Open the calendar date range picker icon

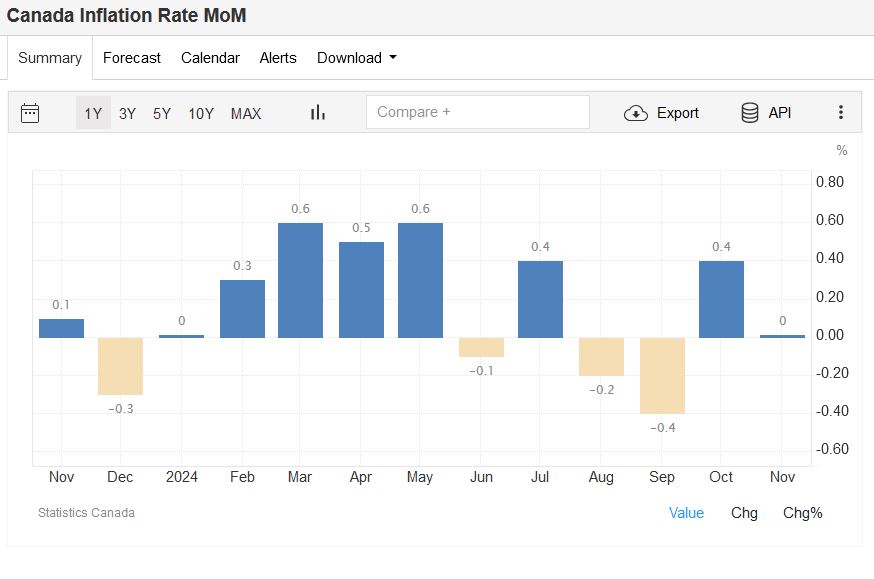30,113
